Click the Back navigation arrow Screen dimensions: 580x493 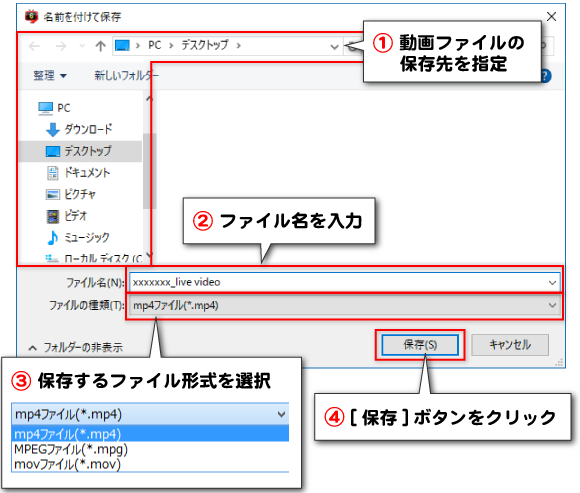[x=34, y=46]
